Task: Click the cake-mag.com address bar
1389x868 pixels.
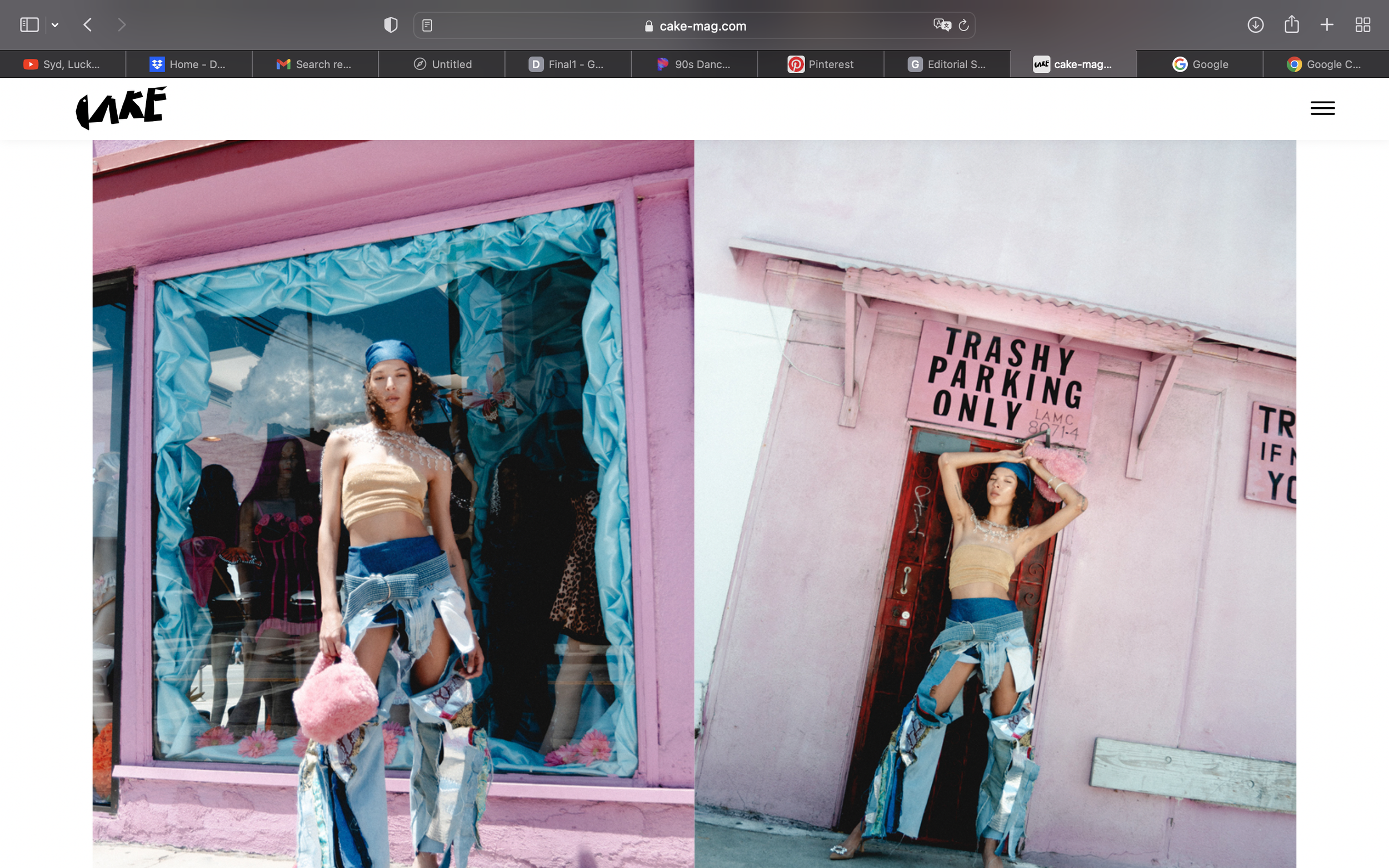Action: [x=694, y=25]
